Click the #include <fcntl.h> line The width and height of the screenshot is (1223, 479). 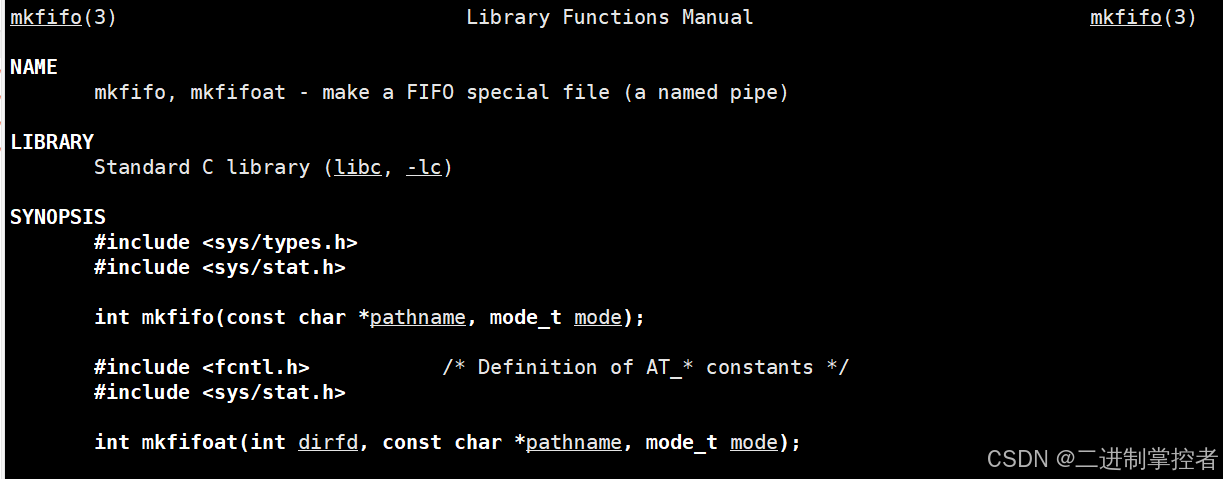pyautogui.click(x=201, y=367)
